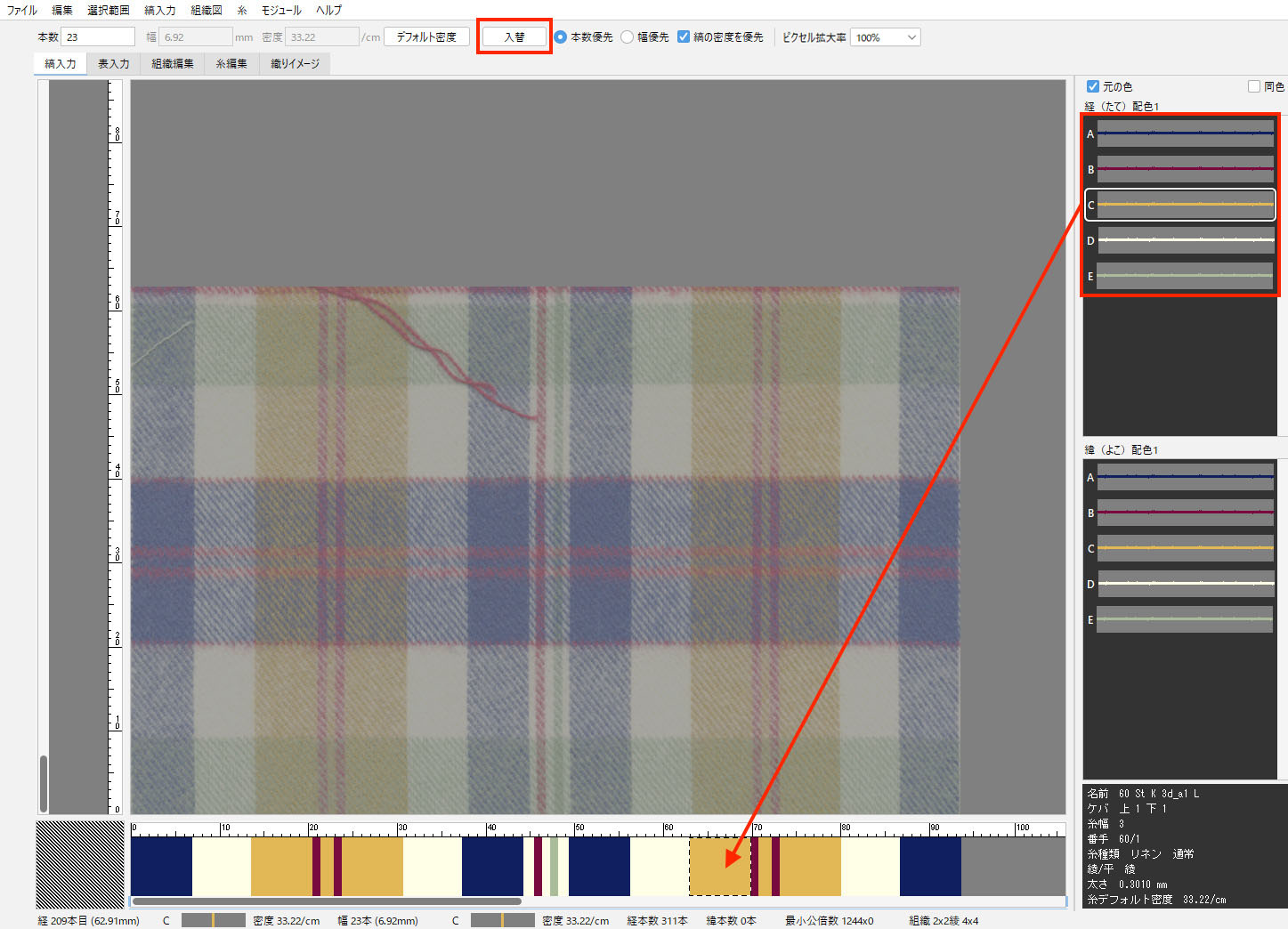Switch to the 織りイメージ tab
Screen dimensions: 1288x929
point(295,64)
